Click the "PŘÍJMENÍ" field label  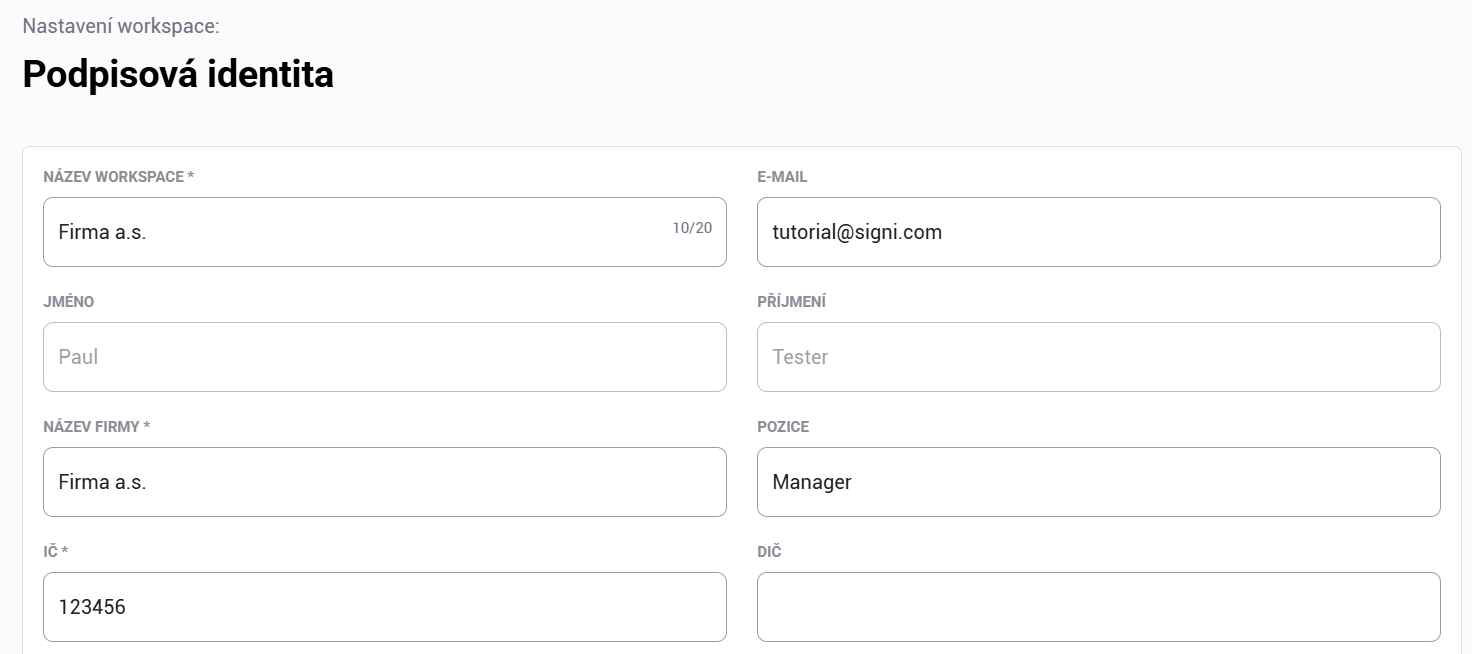click(791, 302)
